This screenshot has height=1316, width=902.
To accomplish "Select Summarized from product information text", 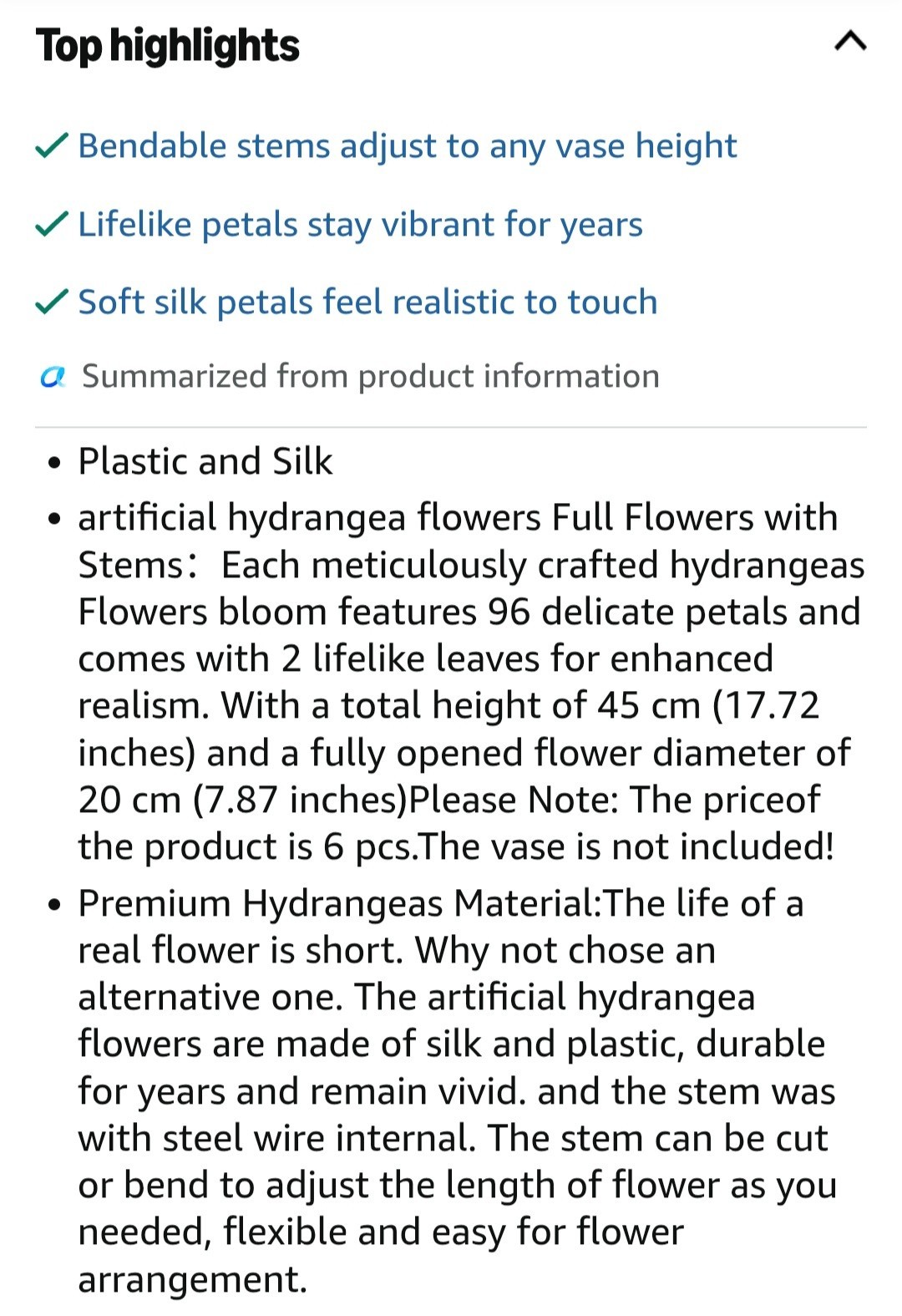I will [371, 377].
